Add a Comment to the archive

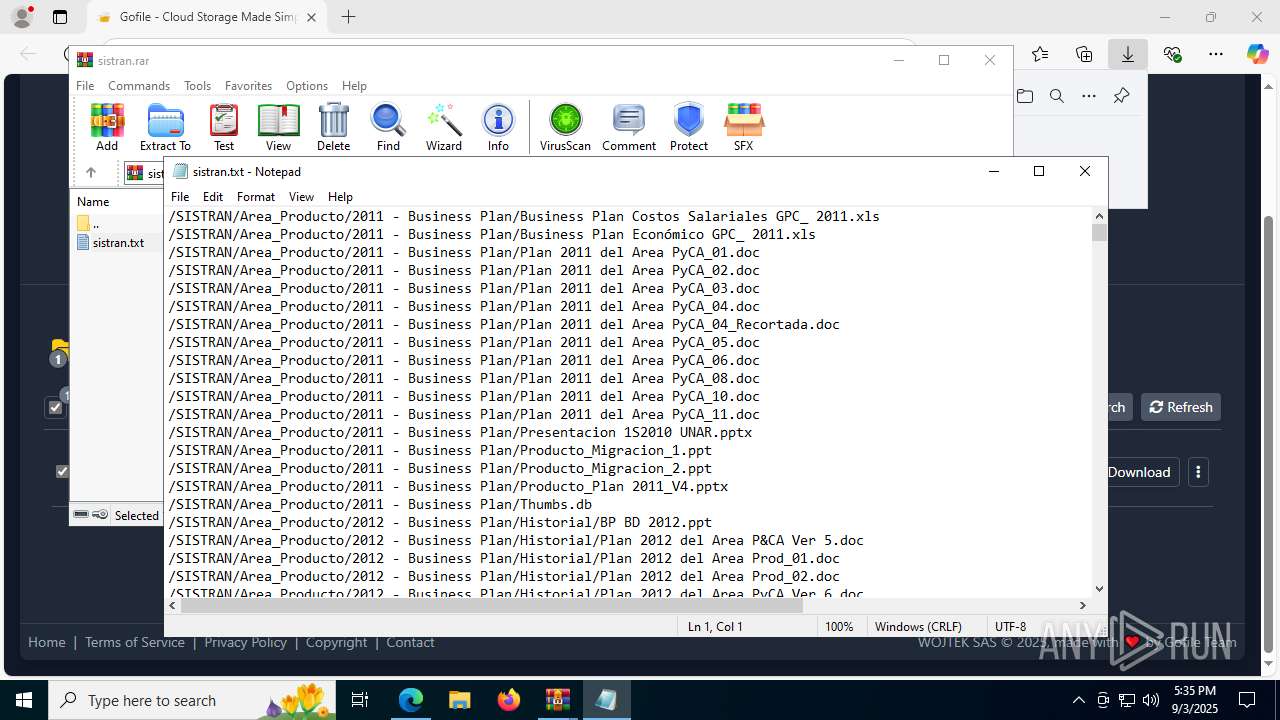[x=629, y=127]
